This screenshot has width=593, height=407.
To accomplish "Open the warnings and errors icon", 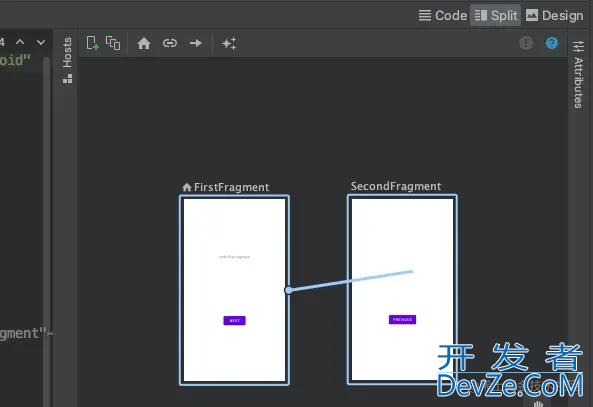I will (x=526, y=43).
